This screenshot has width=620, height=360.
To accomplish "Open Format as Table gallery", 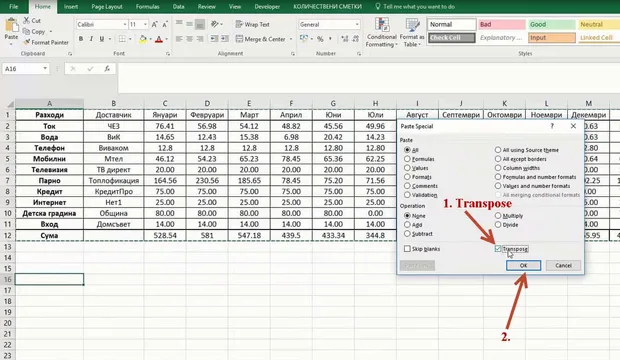I will pos(412,32).
